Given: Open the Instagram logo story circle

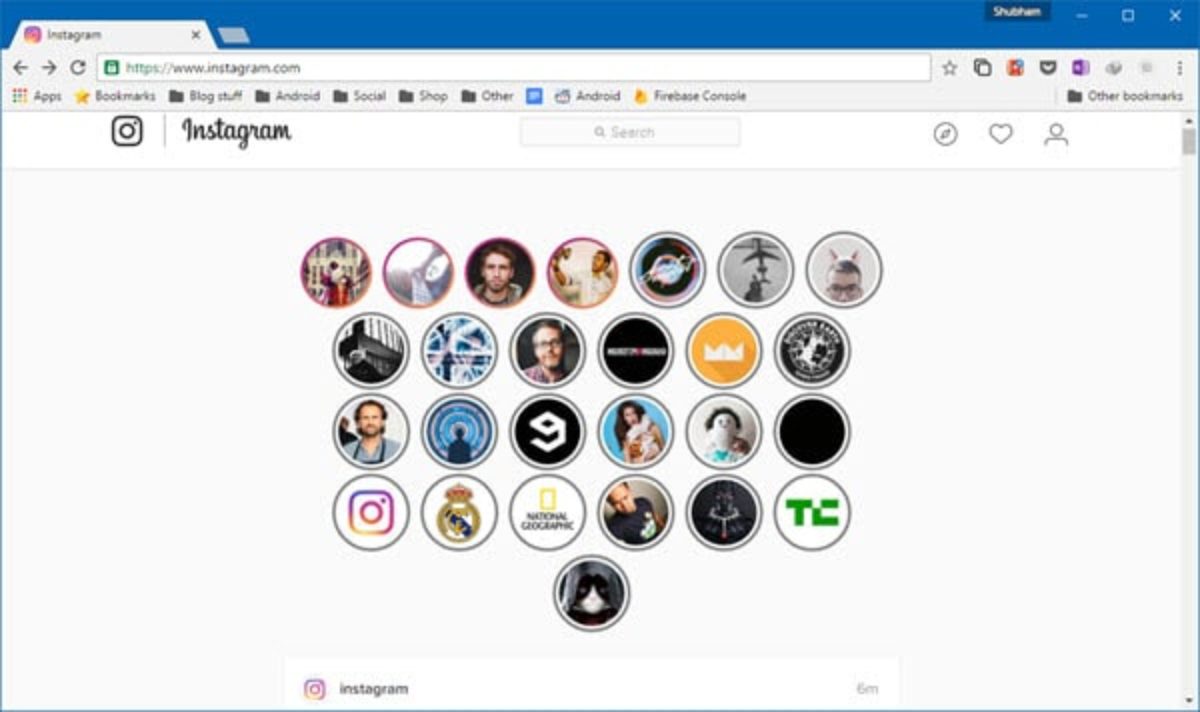Looking at the screenshot, I should click(x=371, y=513).
